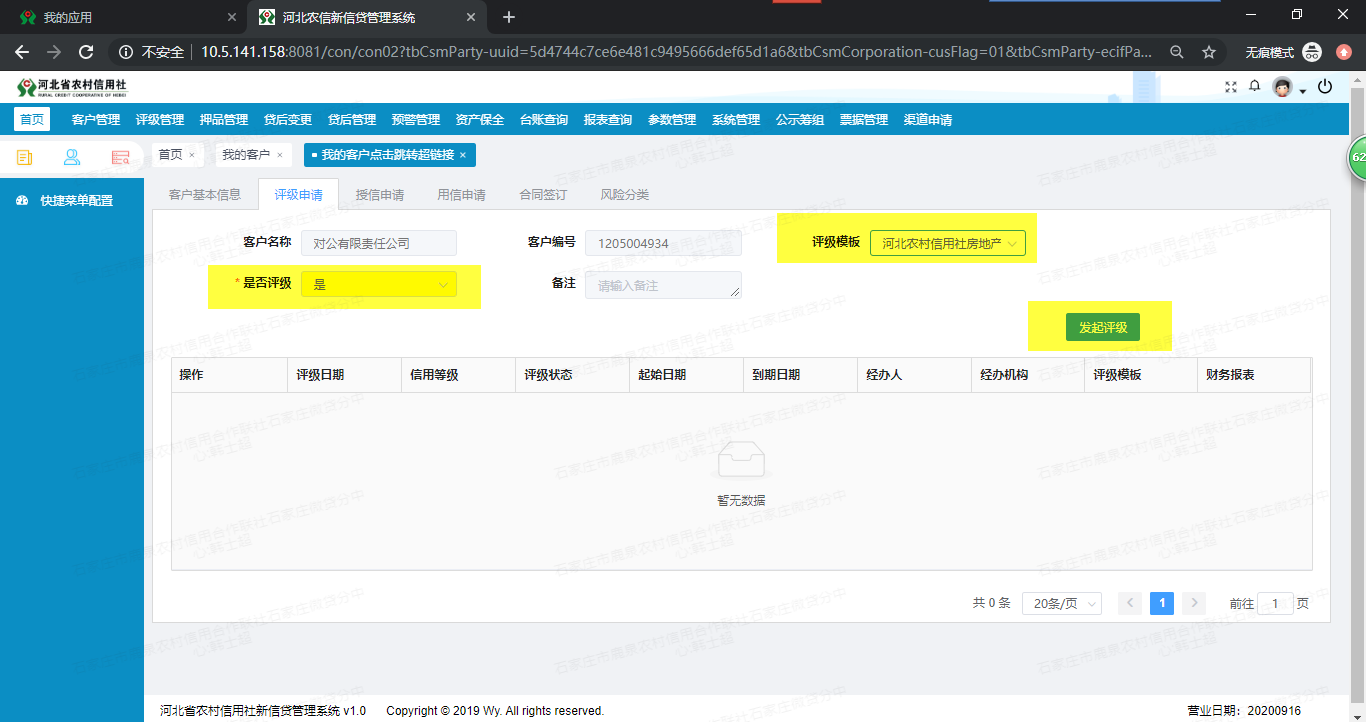The image size is (1366, 722).
Task: Toggle fullscreen mode via the expand icon
Action: click(1230, 87)
